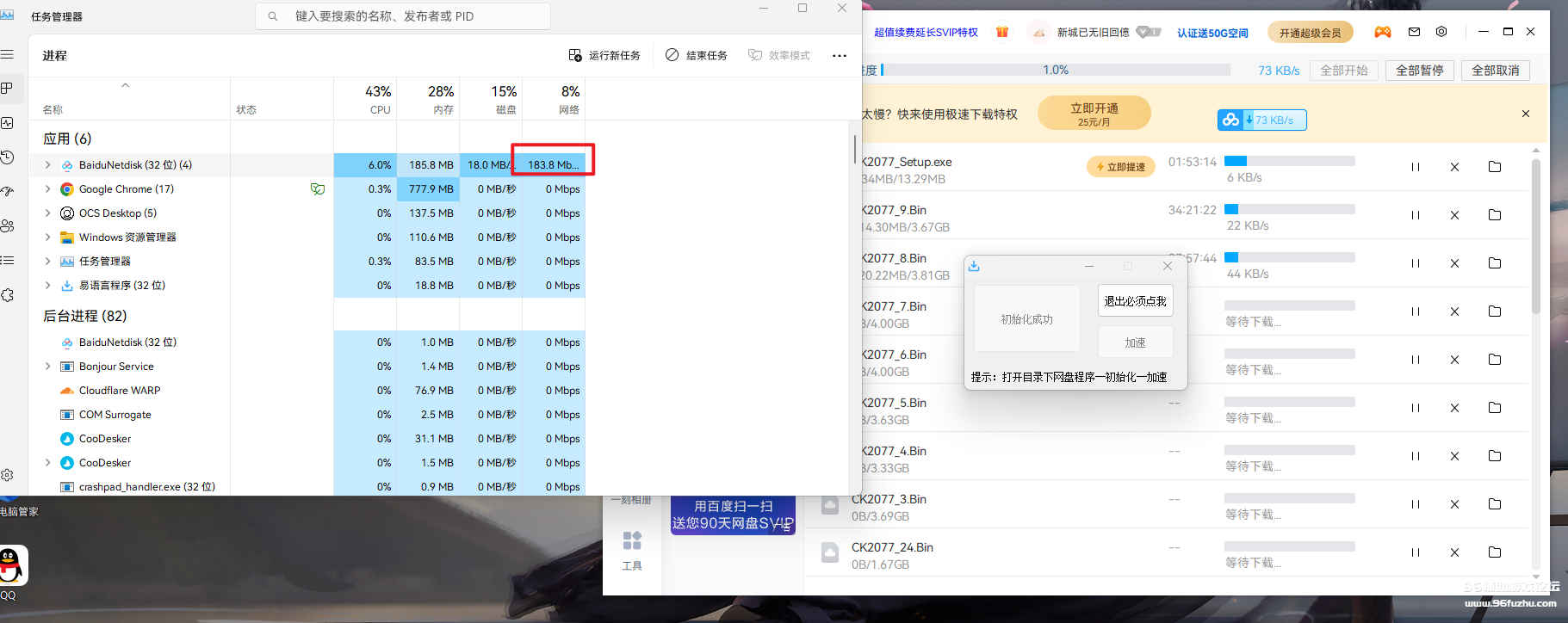The height and width of the screenshot is (623, 1568).
Task: Open Startup apps icon in sidebar
Action: (x=7, y=191)
